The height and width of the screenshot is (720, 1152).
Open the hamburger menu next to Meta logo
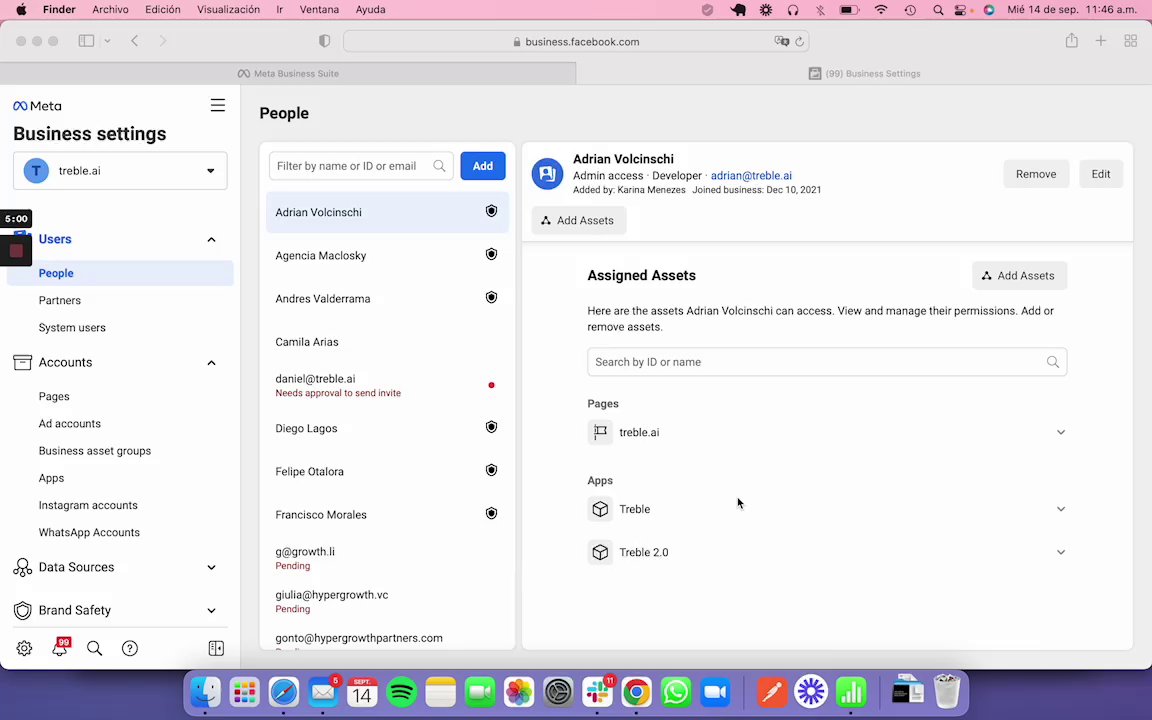click(217, 105)
